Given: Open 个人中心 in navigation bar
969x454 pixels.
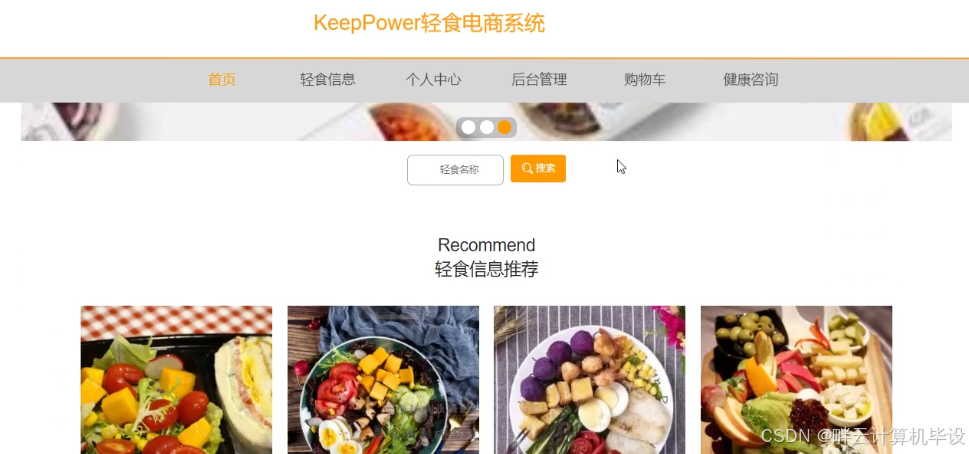Looking at the screenshot, I should coord(433,80).
